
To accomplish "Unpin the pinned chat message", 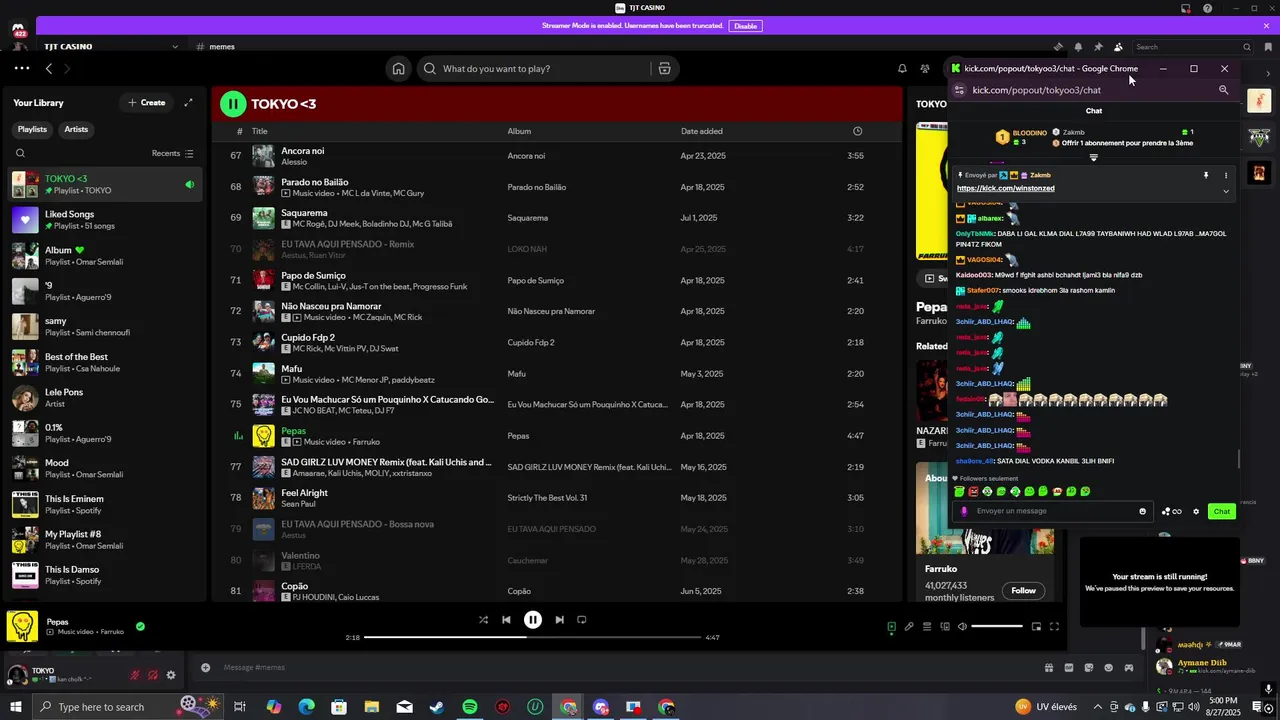I will click(x=1206, y=176).
